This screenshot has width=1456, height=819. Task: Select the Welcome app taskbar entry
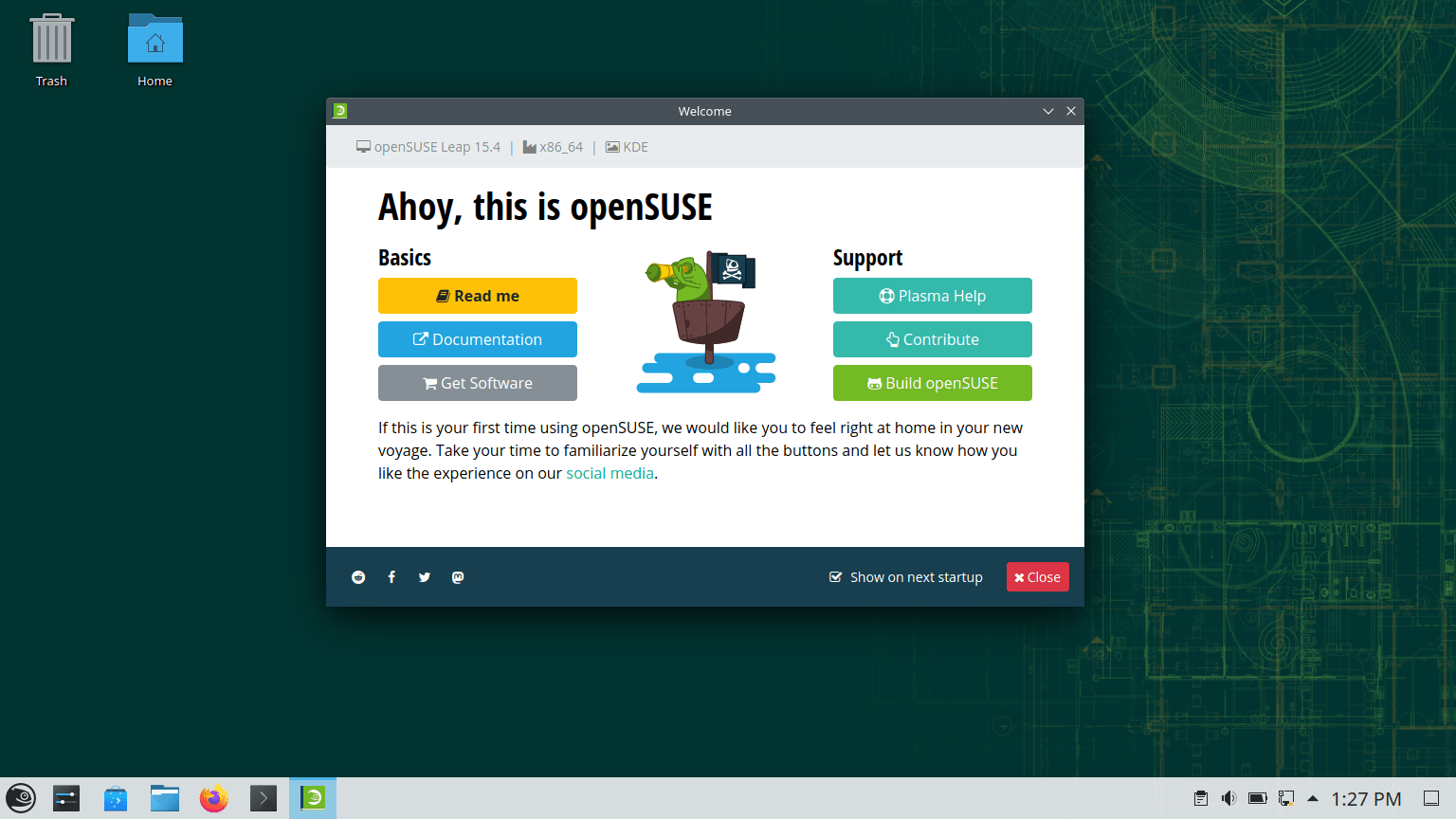coord(313,798)
